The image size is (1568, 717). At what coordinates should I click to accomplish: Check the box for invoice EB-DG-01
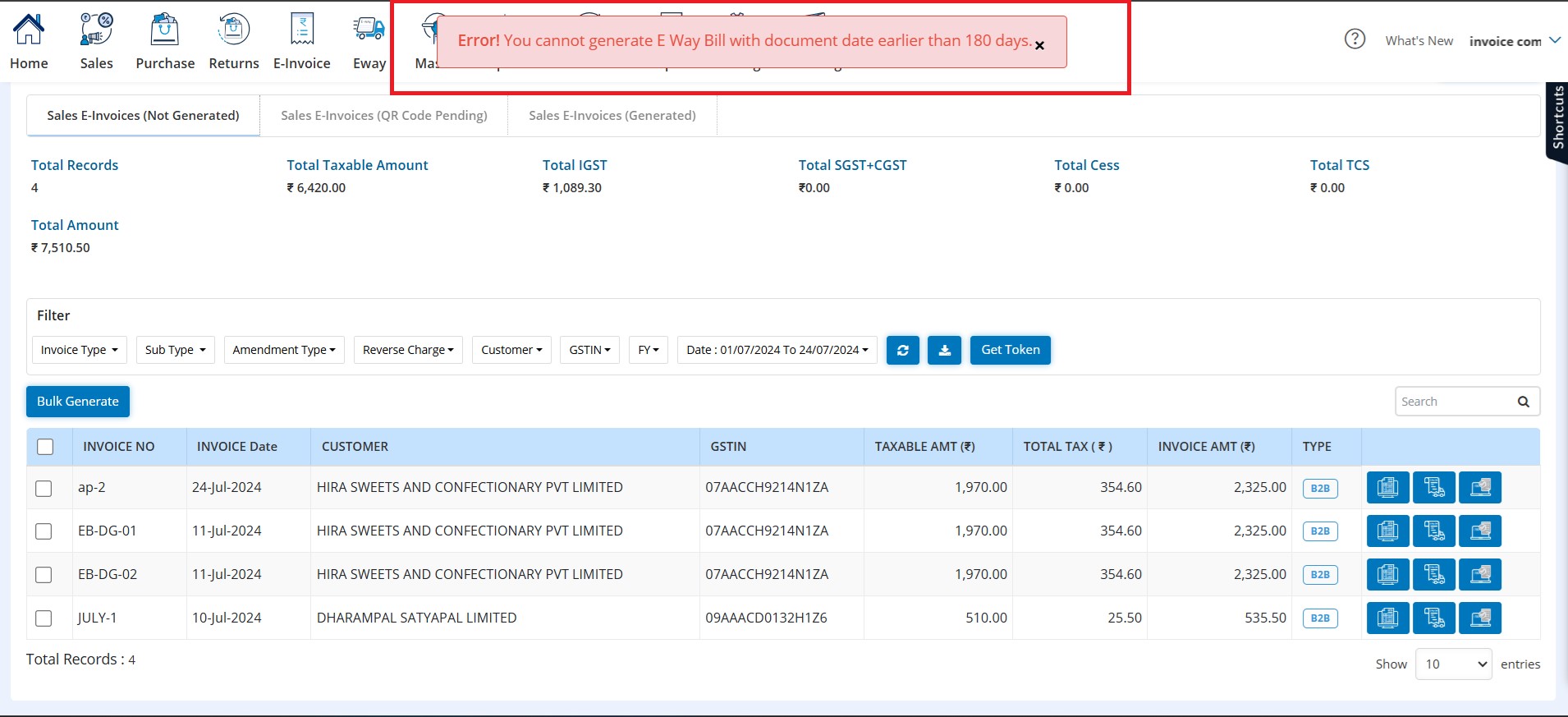coord(44,531)
